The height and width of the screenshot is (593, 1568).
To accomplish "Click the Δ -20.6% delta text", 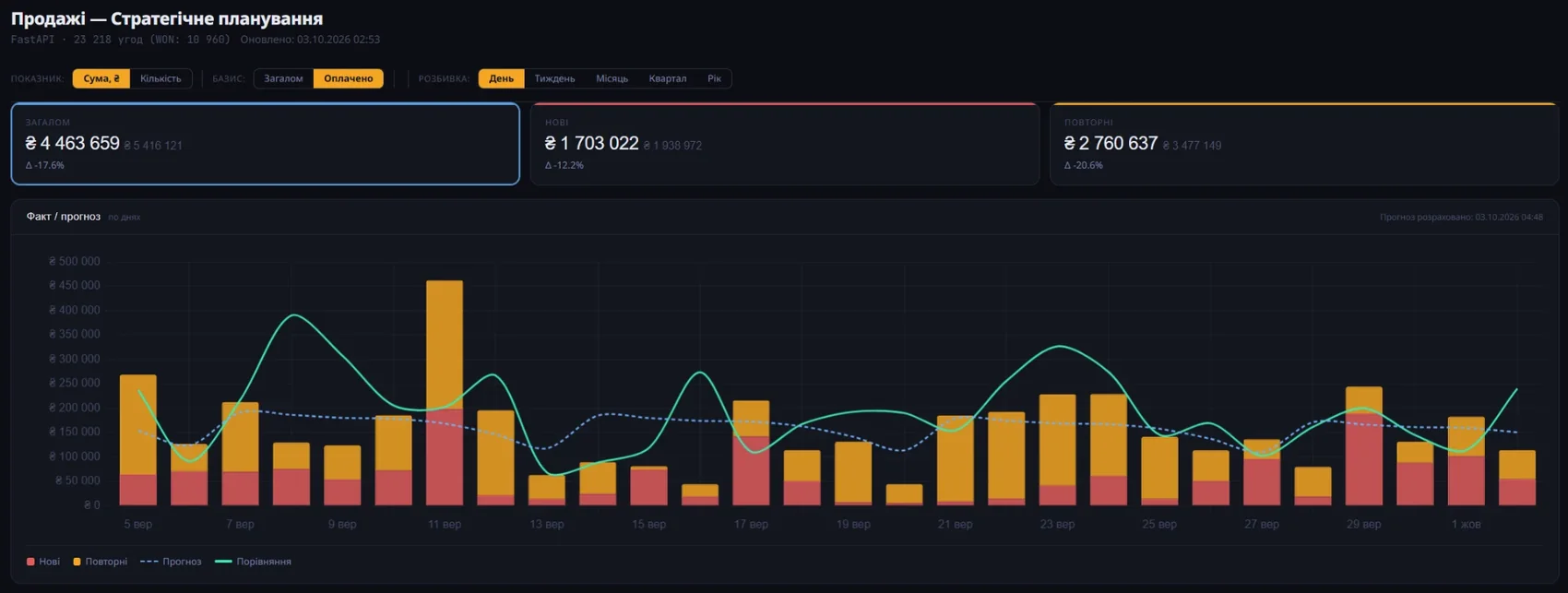I will [x=1084, y=166].
